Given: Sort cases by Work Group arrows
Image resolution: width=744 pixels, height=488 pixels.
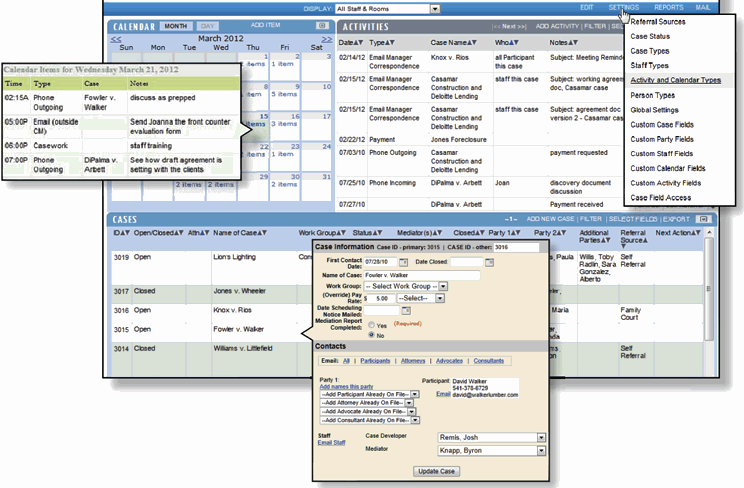Looking at the screenshot, I should pyautogui.click(x=341, y=233).
